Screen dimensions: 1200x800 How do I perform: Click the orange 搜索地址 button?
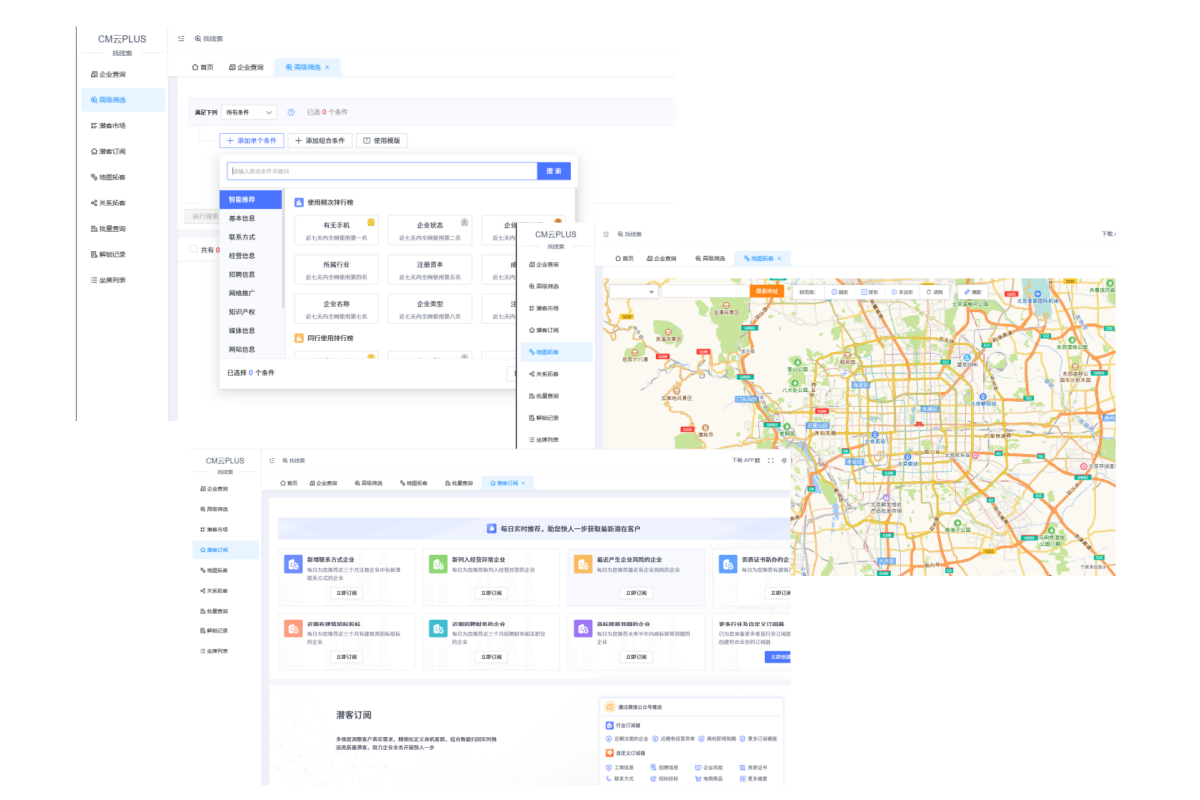[x=768, y=292]
